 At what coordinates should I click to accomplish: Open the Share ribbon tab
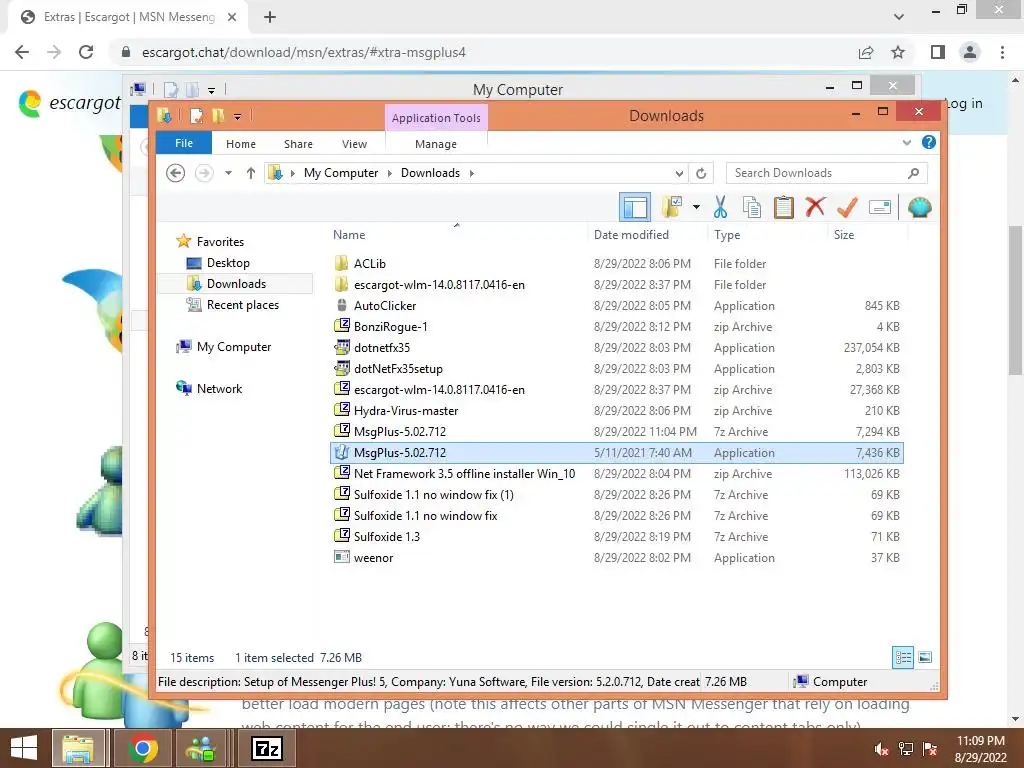[298, 144]
